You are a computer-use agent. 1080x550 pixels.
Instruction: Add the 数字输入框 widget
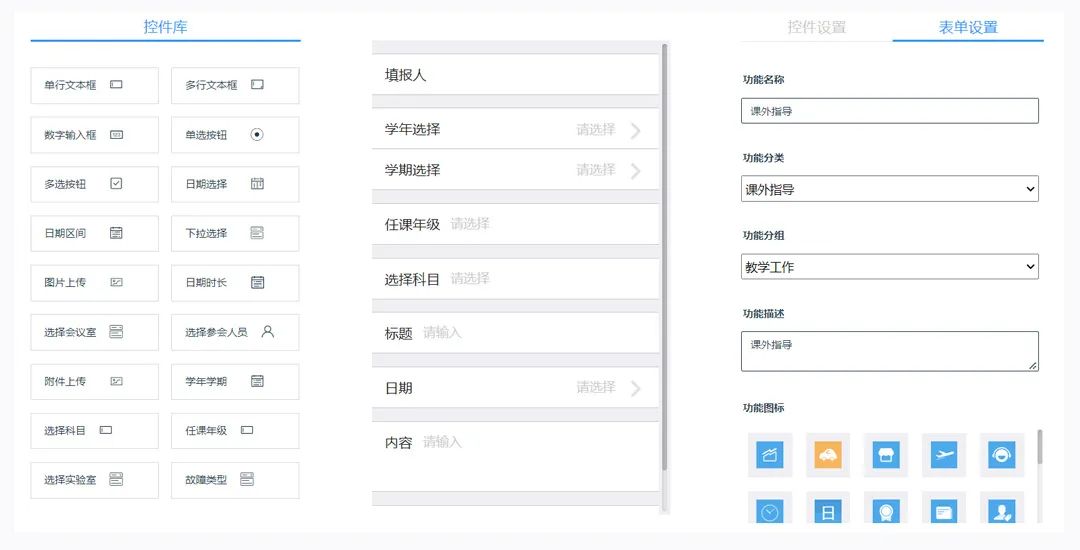point(94,135)
